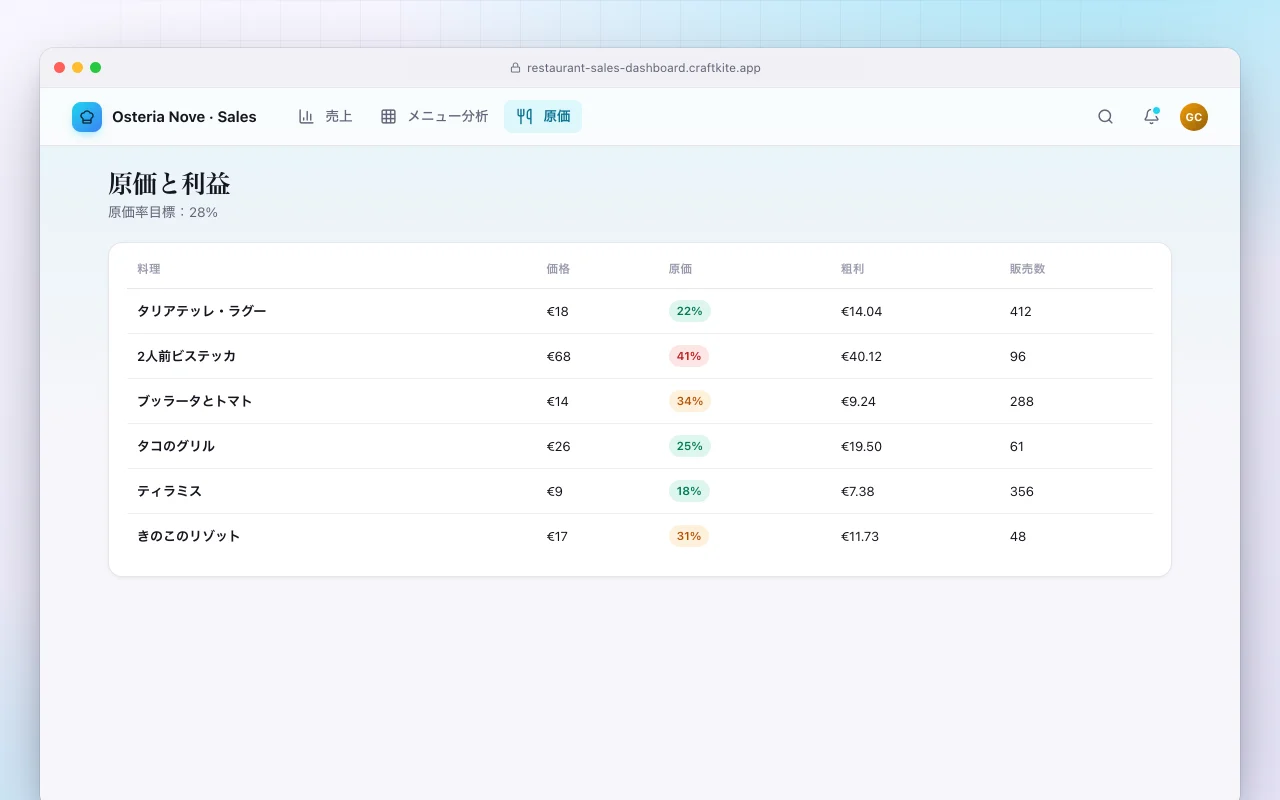Viewport: 1280px width, 800px height.
Task: Click the 31% cost badge
Action: click(x=688, y=536)
